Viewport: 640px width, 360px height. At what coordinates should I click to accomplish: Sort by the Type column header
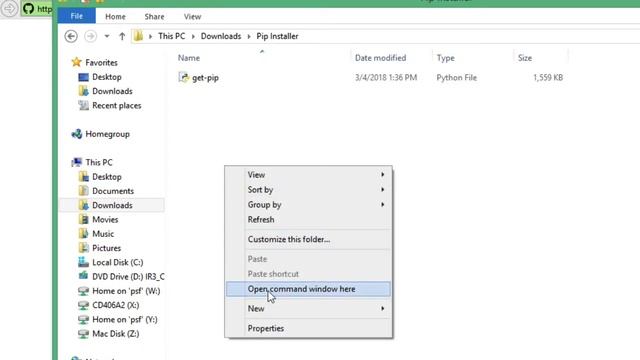446,58
